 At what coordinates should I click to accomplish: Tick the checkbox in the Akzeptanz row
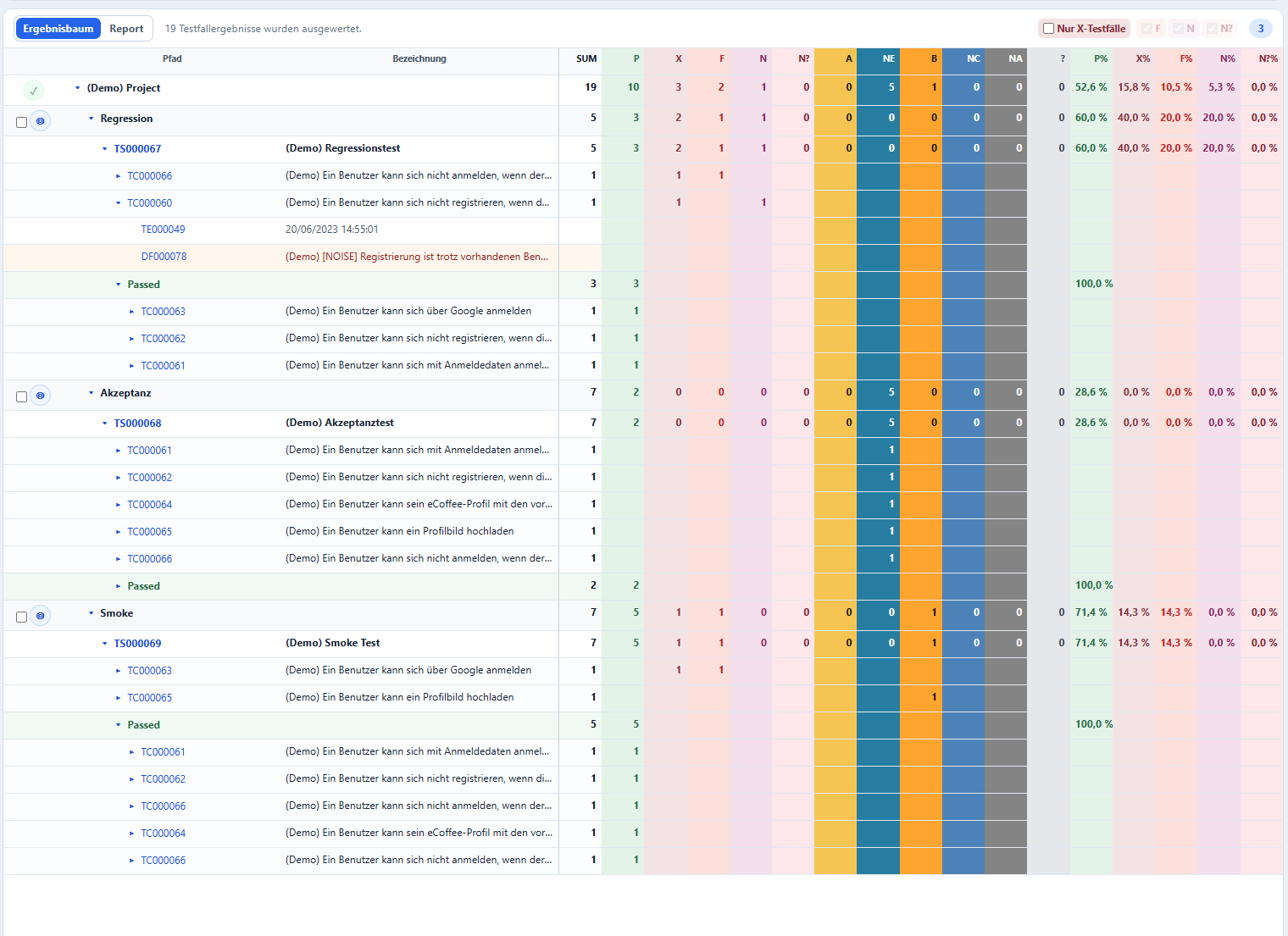[x=21, y=396]
